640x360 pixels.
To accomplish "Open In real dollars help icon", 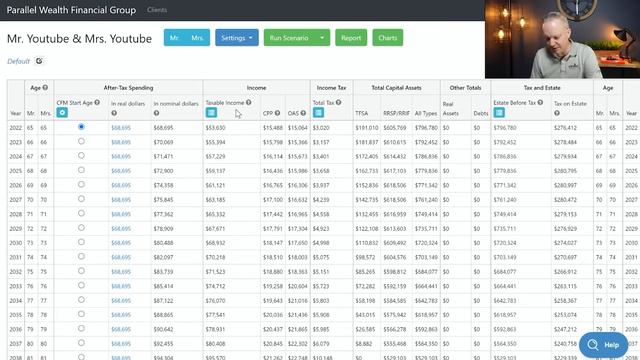I will click(x=114, y=113).
